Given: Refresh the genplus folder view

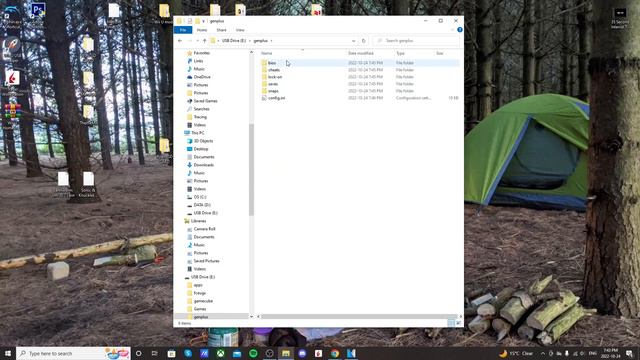Looking at the screenshot, I should coord(364,41).
